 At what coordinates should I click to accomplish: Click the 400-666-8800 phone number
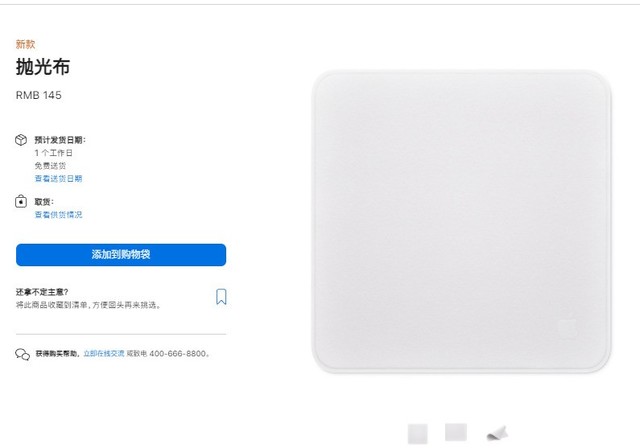[178, 353]
